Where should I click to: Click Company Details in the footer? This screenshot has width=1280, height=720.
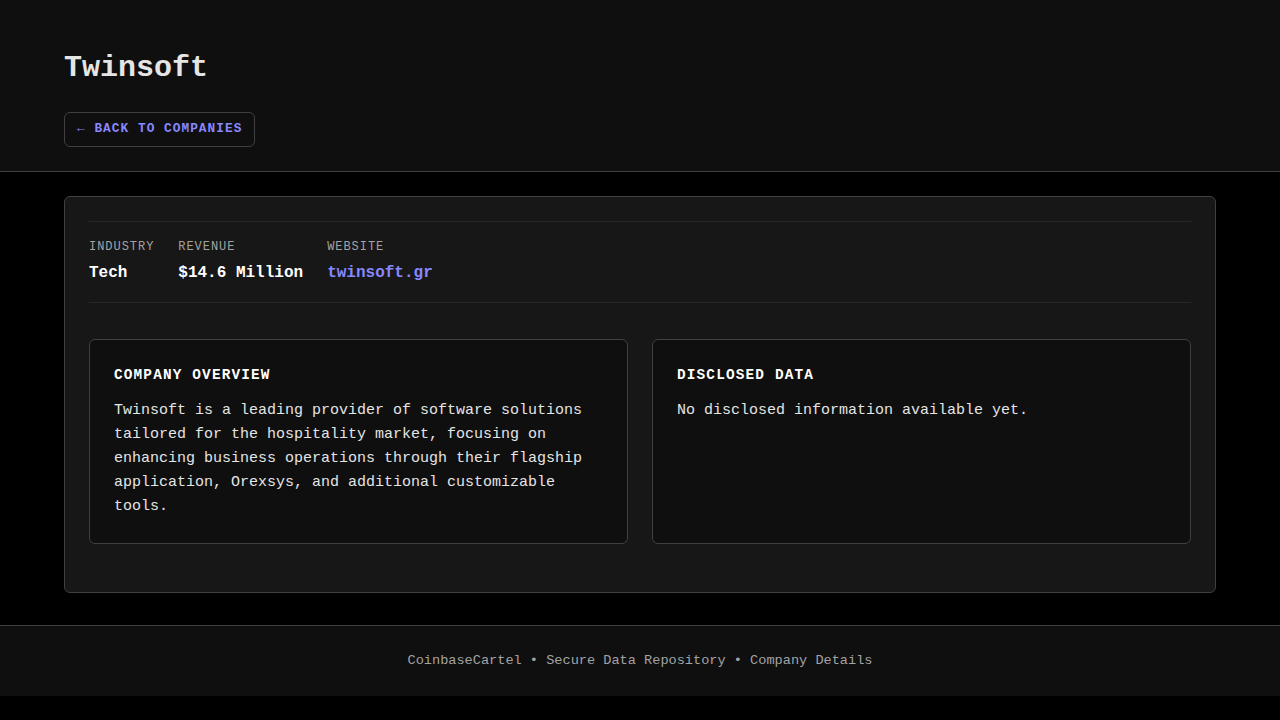click(x=810, y=660)
